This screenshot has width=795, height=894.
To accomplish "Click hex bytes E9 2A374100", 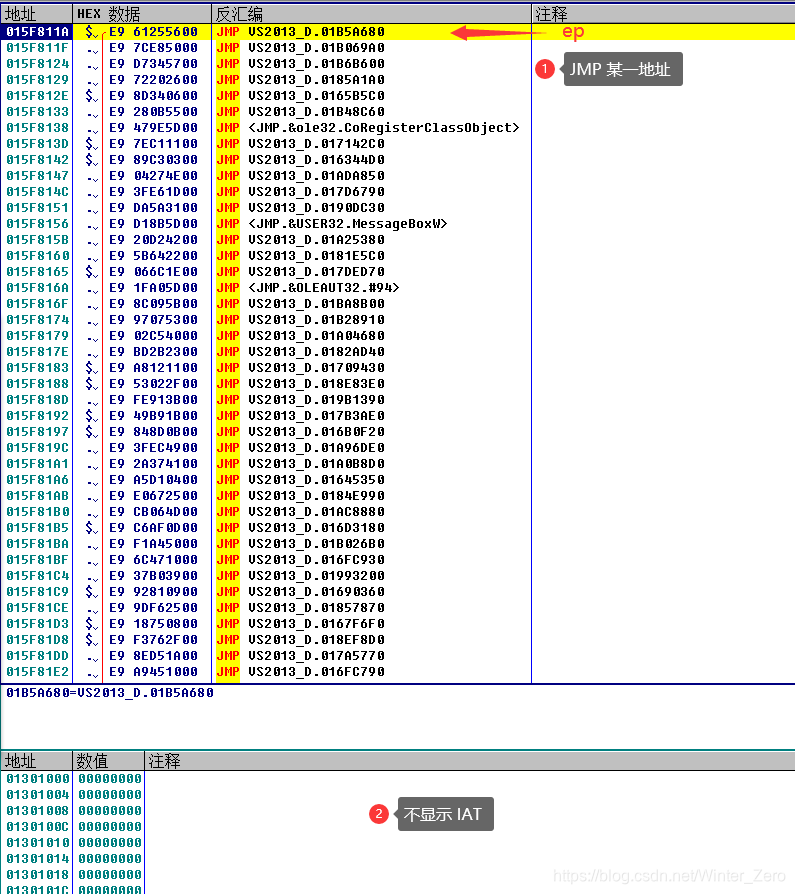I will (153, 464).
